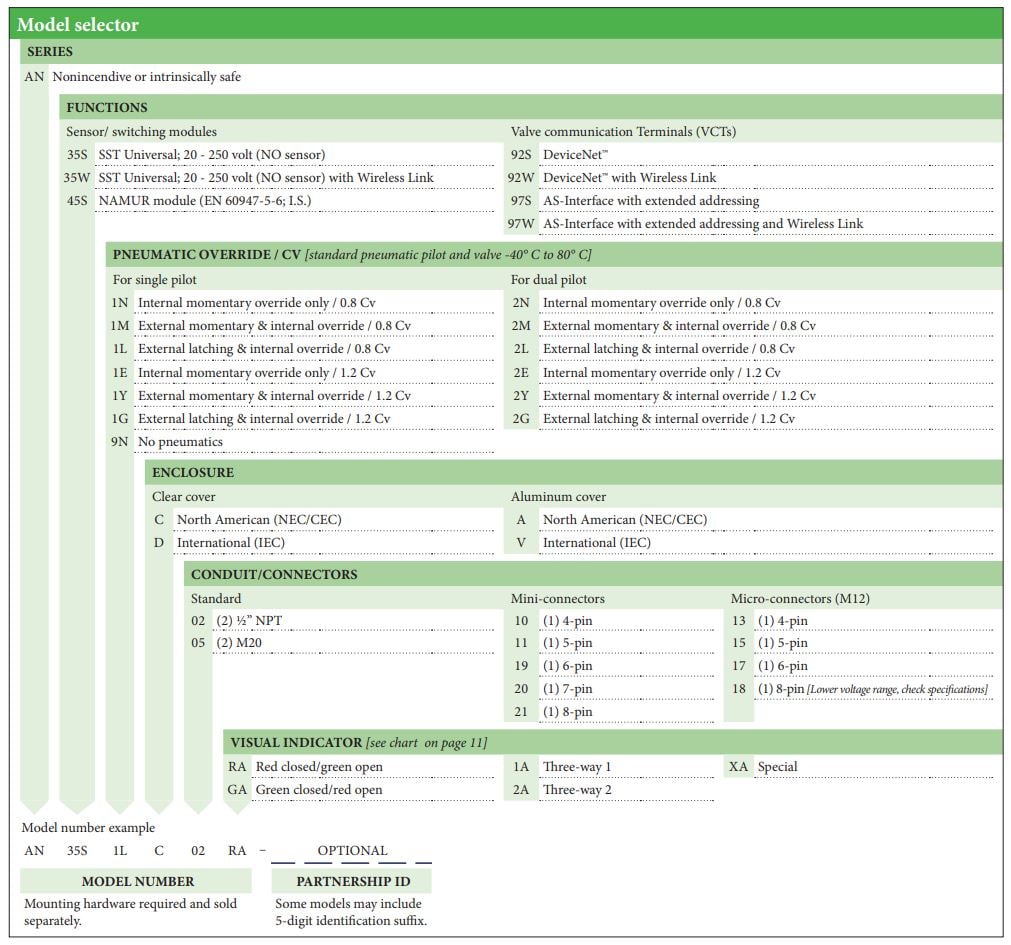Click the PARTNERSHIP ID label box
The image size is (1011, 945).
(x=350, y=881)
